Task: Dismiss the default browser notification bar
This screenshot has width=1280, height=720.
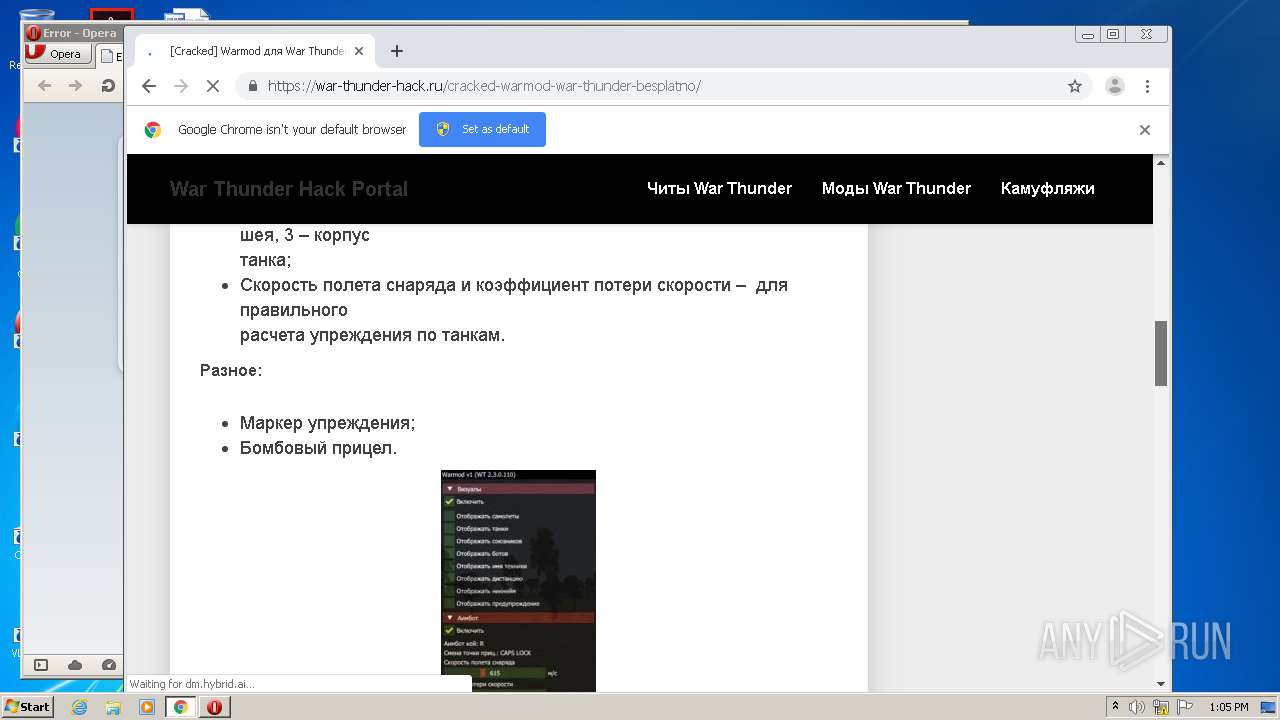Action: (x=1145, y=130)
